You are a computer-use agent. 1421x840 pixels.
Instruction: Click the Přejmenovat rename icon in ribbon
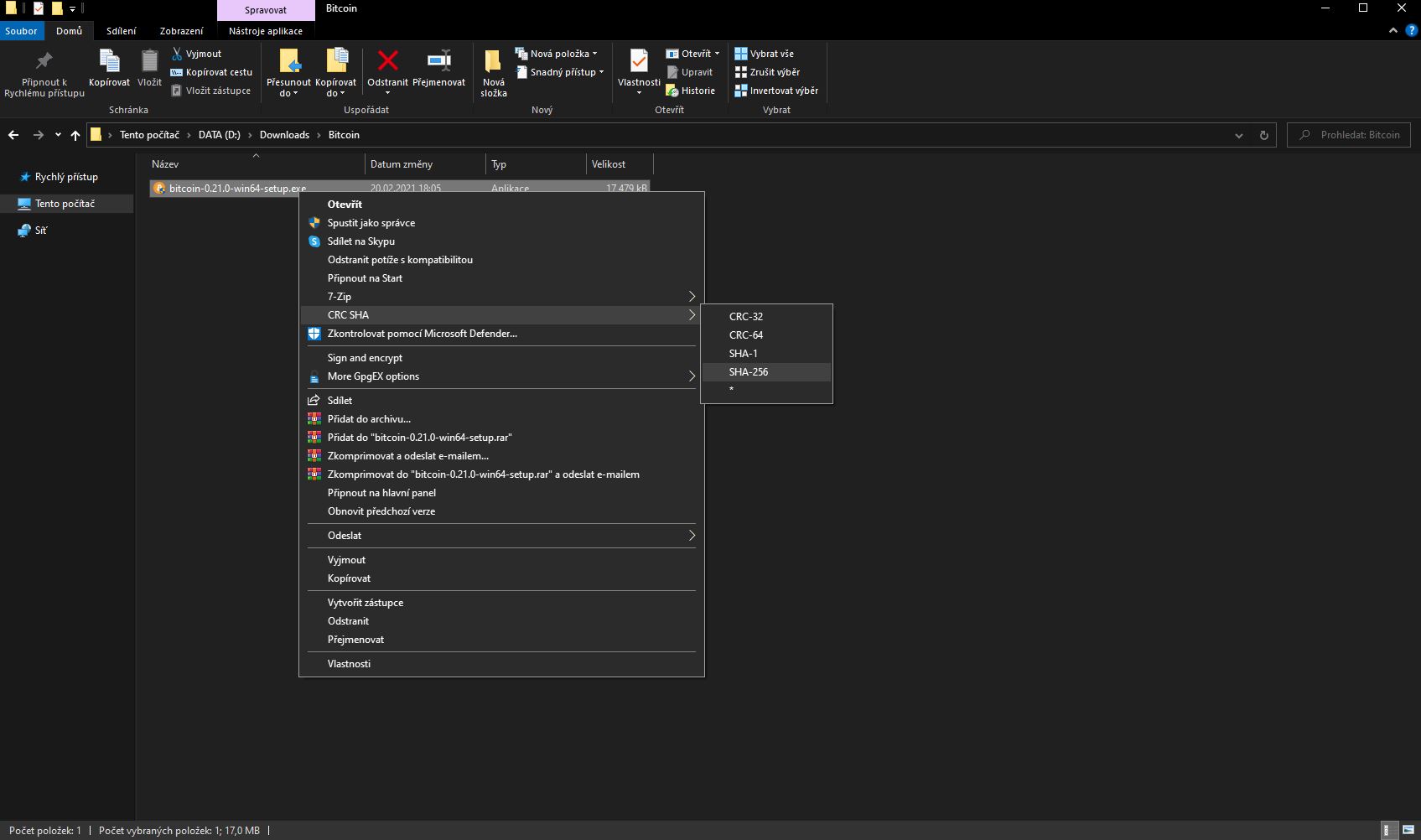coord(438,61)
